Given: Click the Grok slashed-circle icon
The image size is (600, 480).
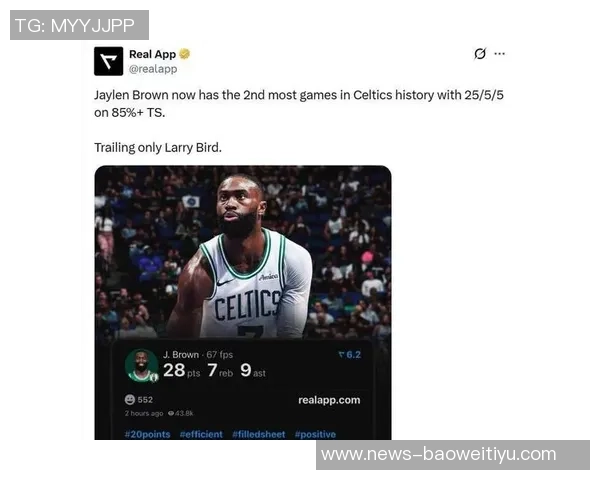Looking at the screenshot, I should pos(480,54).
